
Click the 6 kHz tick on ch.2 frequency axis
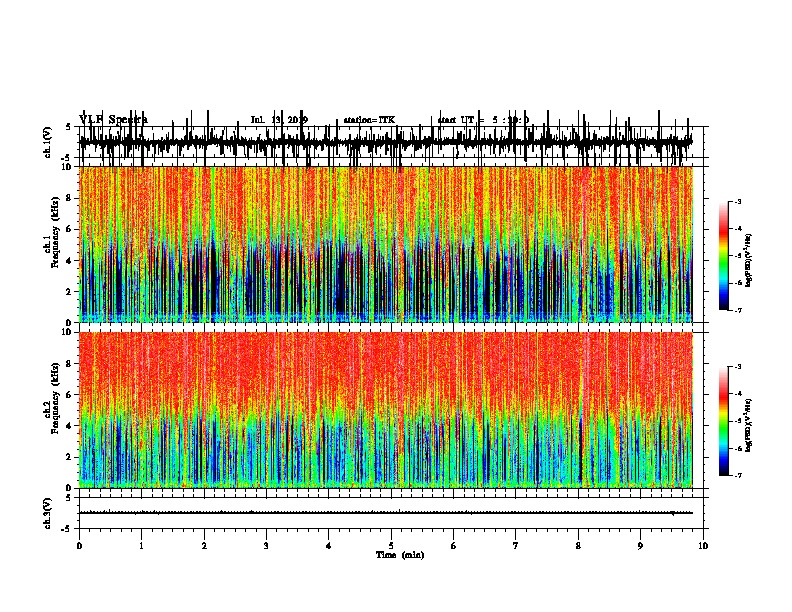(70, 395)
